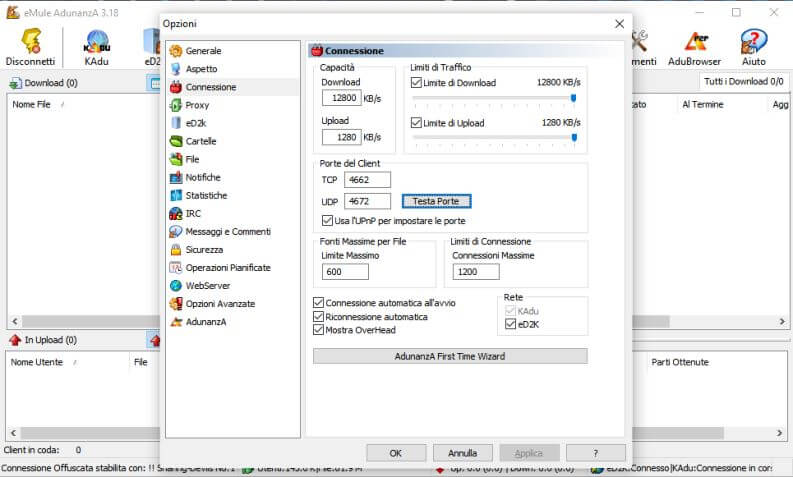Click the Notifiche icon in sidebar

(175, 178)
